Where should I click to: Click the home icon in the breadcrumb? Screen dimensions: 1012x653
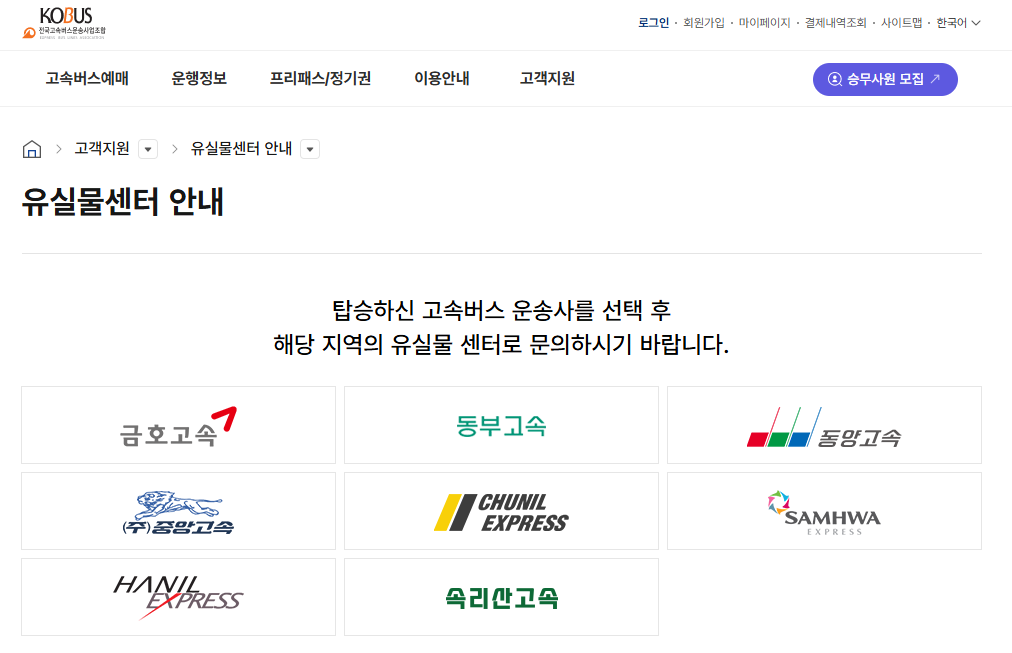coord(31,147)
